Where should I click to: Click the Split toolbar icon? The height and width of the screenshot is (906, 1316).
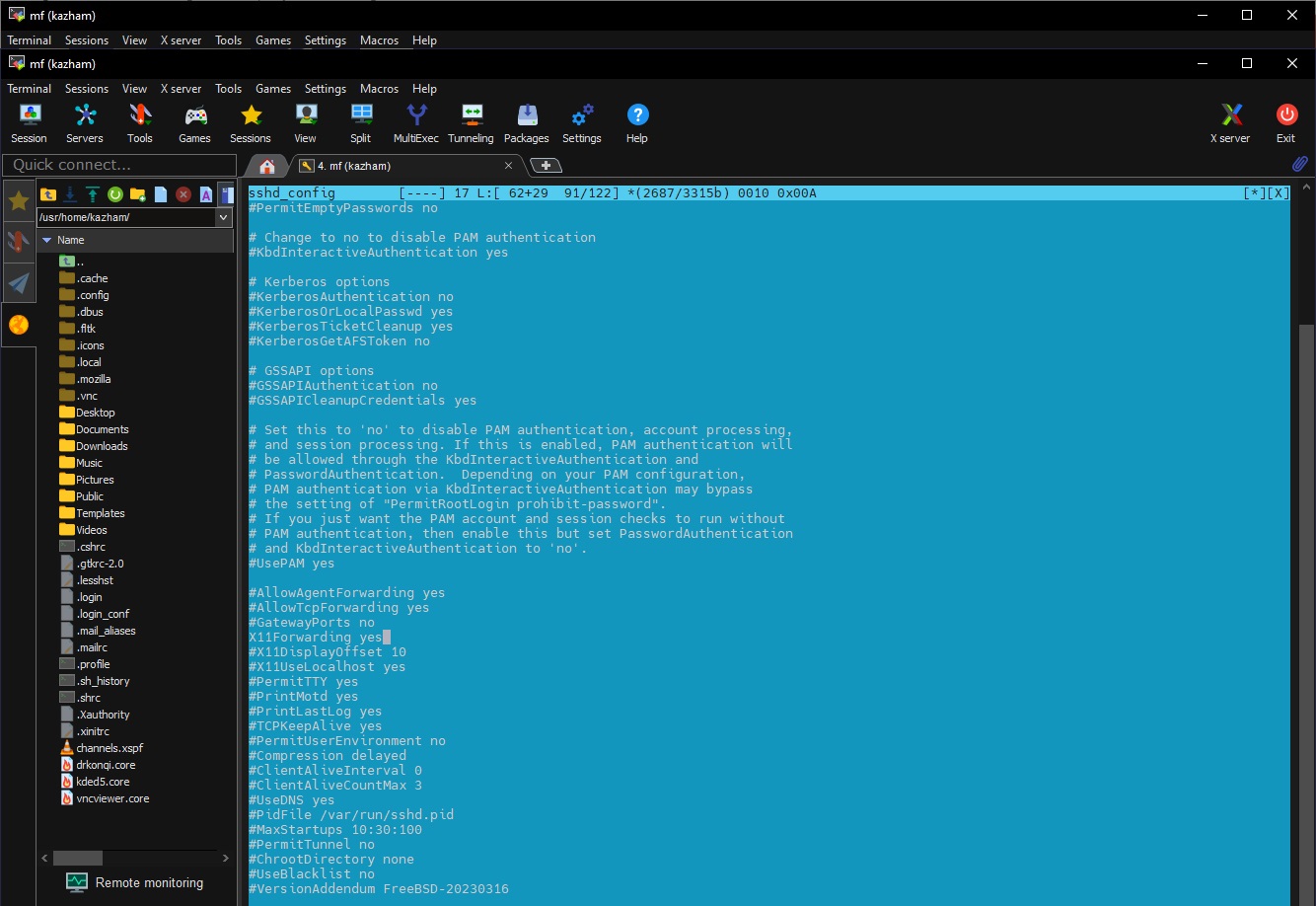click(x=361, y=123)
